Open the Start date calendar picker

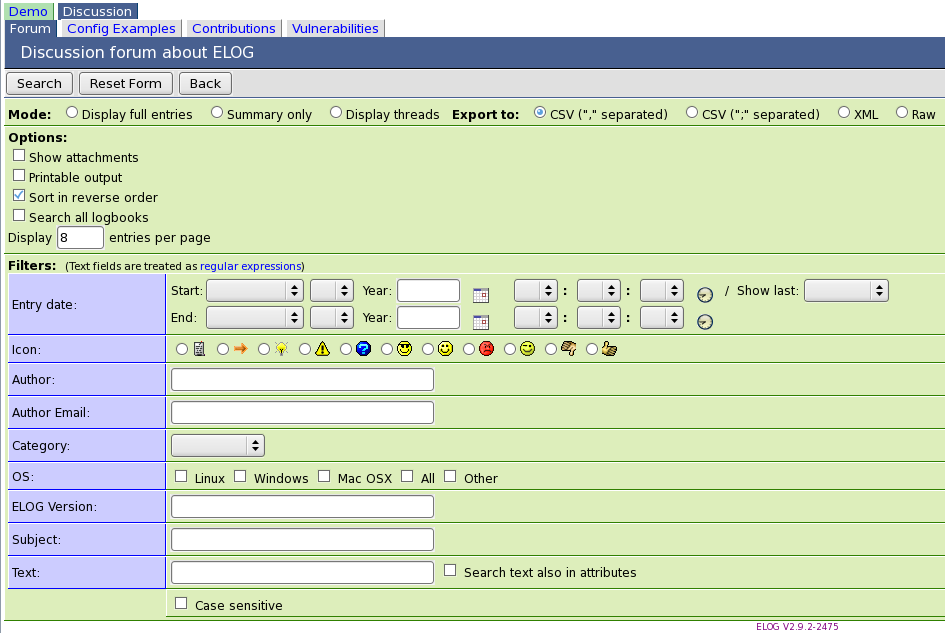pyautogui.click(x=480, y=295)
